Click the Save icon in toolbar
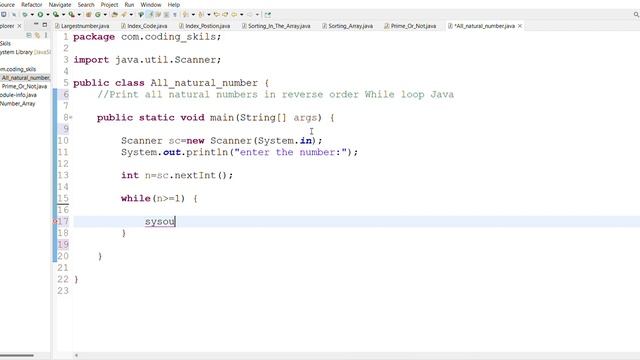640x360 pixels. pyautogui.click(x=3, y=15)
